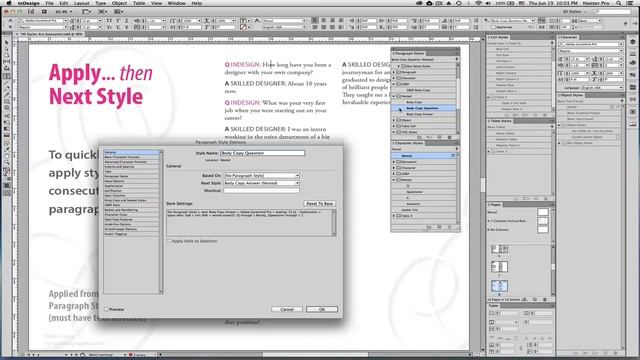Click OK in Paragraph Style Options
Viewport: 640px width, 360px height.
(322, 309)
